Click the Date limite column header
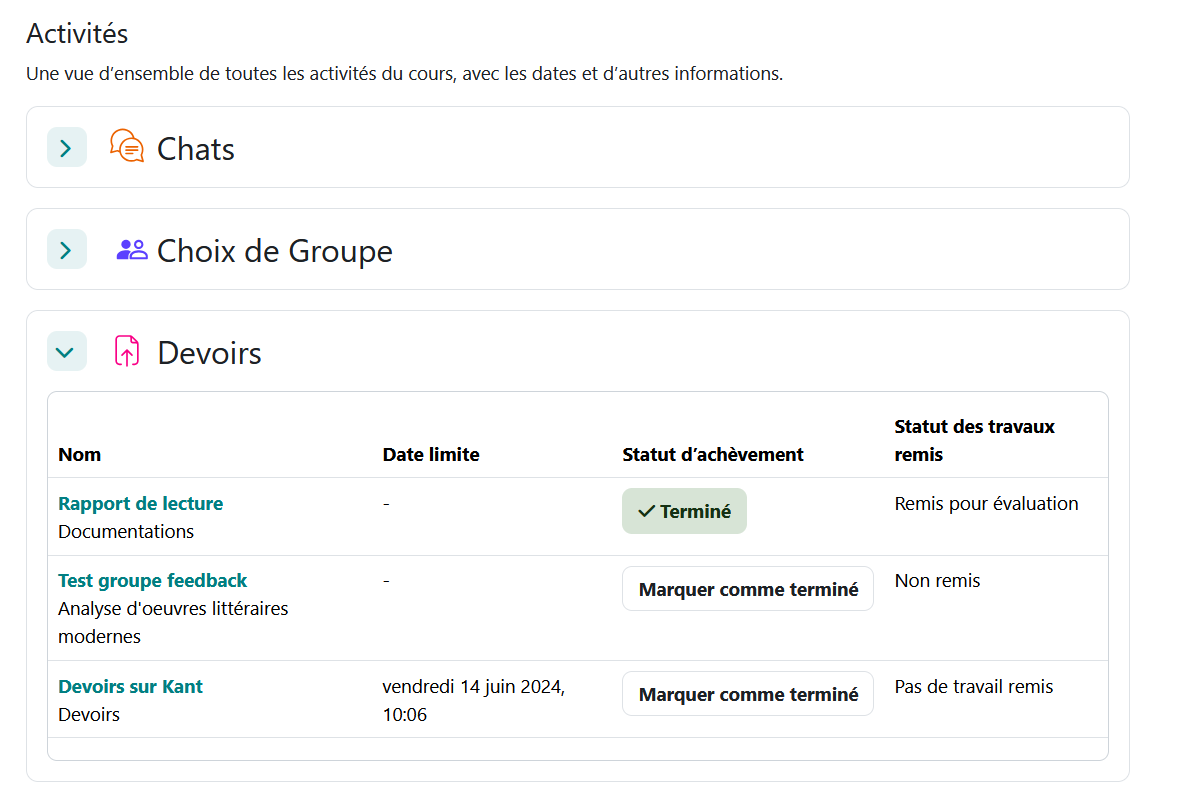This screenshot has height=792, width=1188. tap(431, 455)
